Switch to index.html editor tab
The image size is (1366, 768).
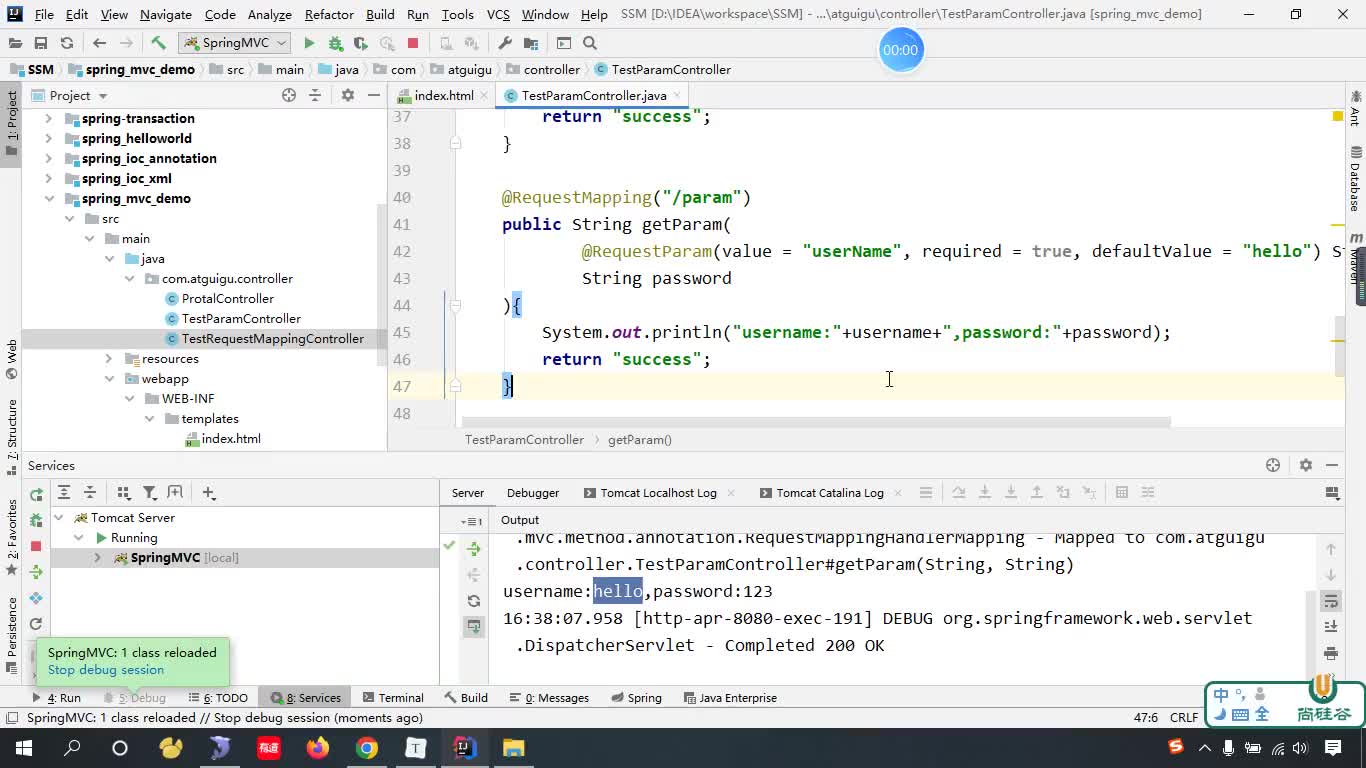click(444, 95)
